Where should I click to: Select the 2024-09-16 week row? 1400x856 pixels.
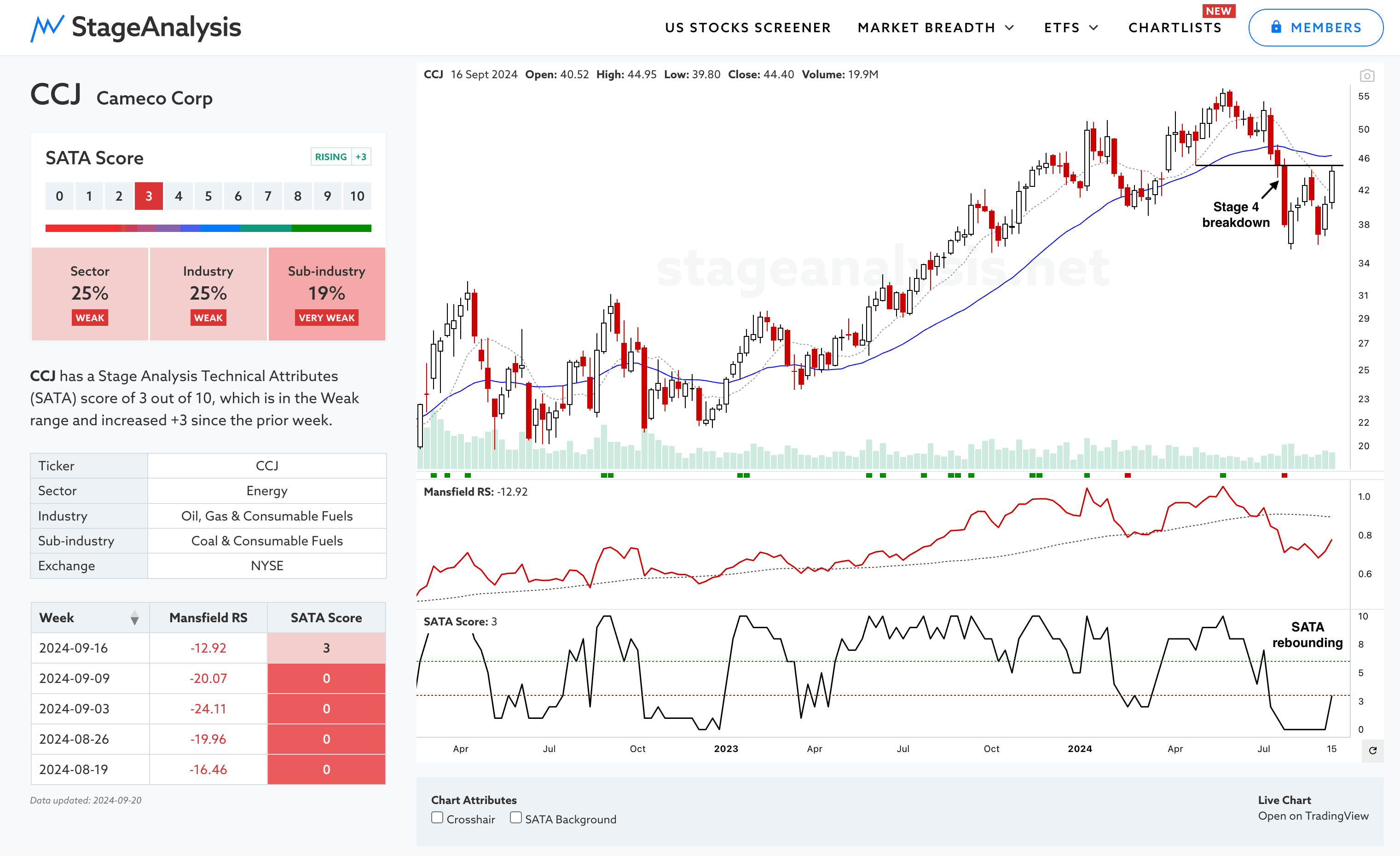(x=208, y=648)
